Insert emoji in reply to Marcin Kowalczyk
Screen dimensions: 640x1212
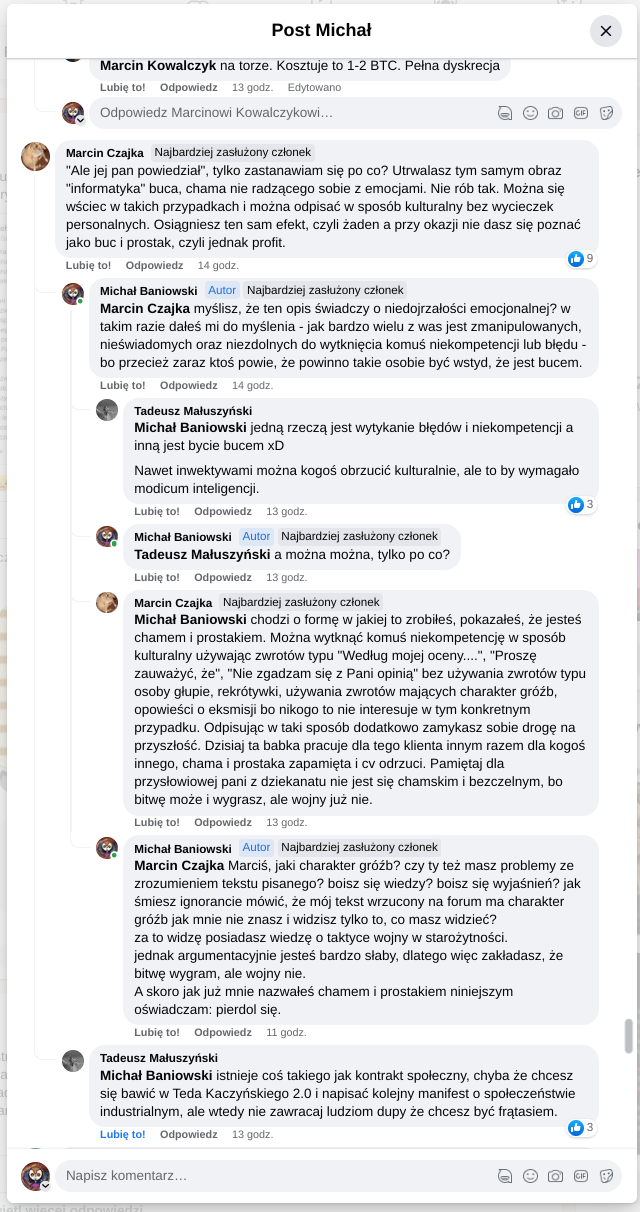(x=530, y=113)
